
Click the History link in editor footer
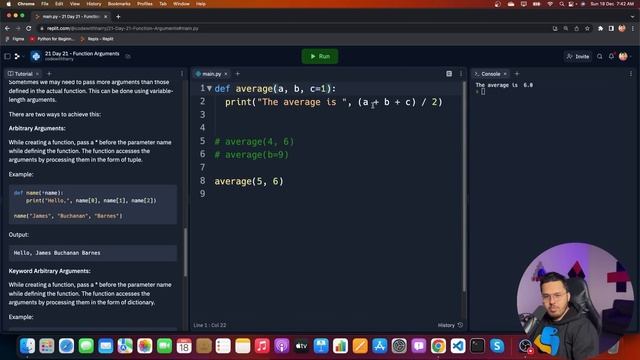(450, 325)
